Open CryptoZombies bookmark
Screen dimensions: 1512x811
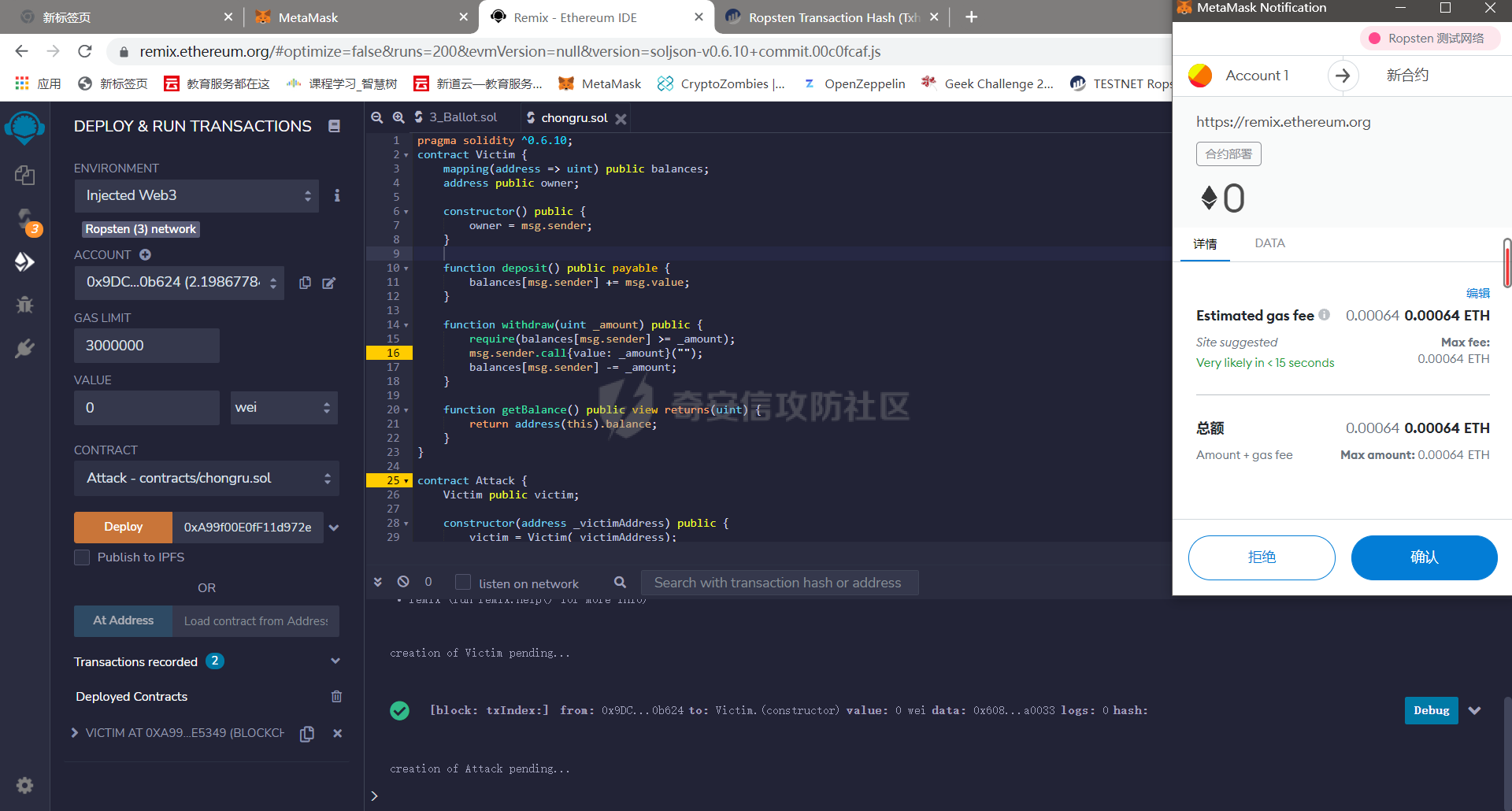(721, 83)
